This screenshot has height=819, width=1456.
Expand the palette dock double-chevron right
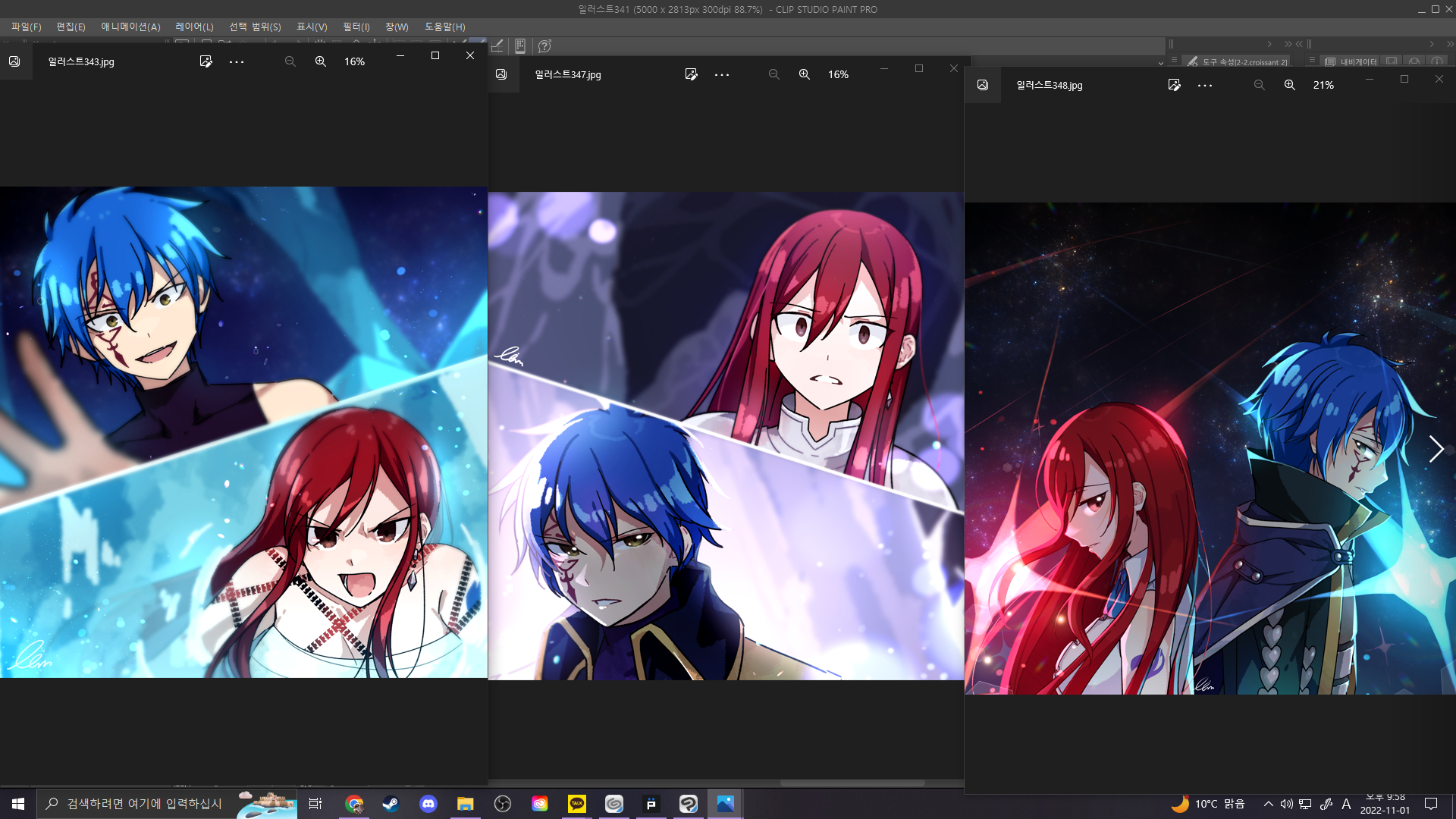[1288, 44]
